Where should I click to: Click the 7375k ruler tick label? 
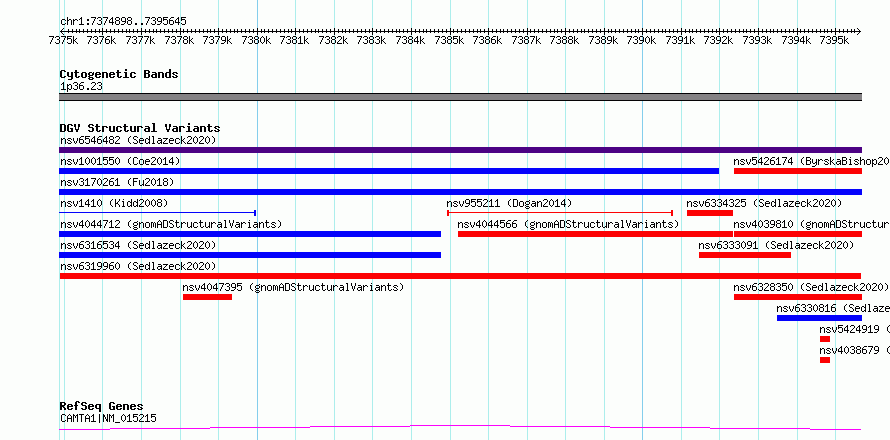click(64, 40)
